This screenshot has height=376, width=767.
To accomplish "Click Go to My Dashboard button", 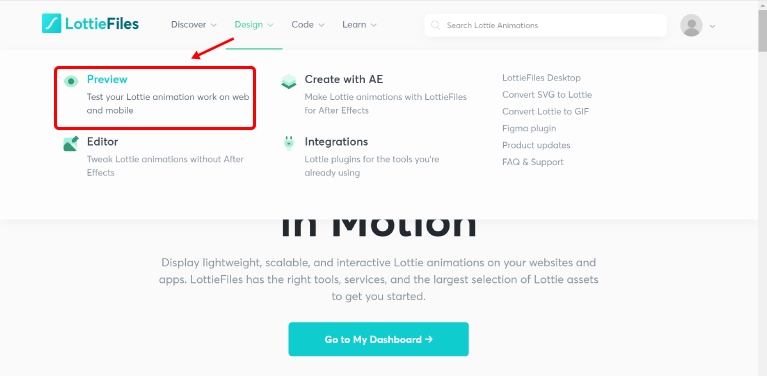I will tap(379, 339).
